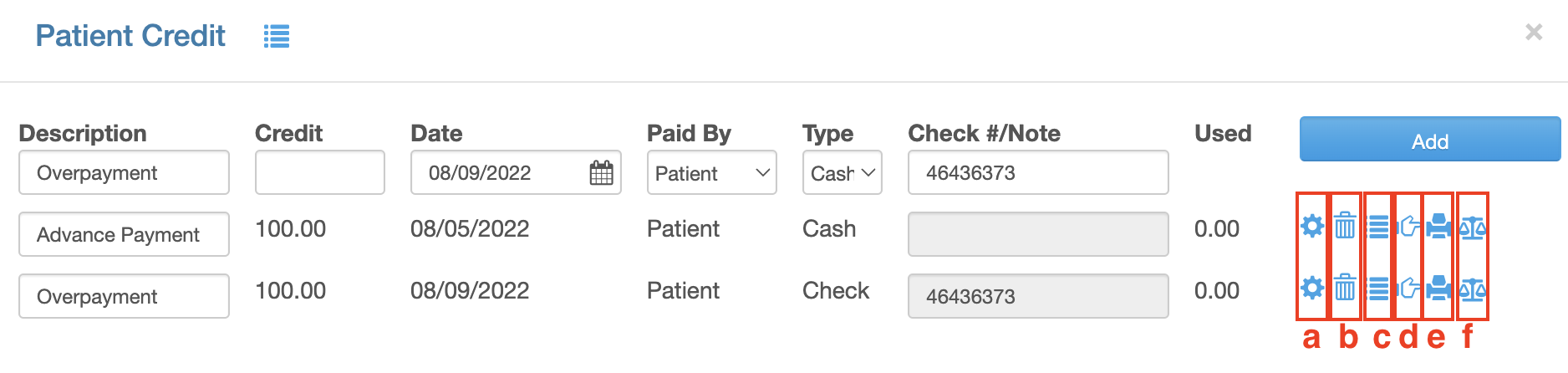The image size is (1568, 373).
Task: Expand the Type dropdown showing Cash
Action: point(843,172)
